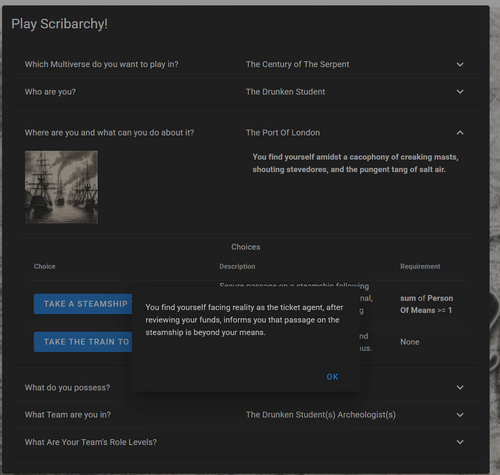Click The Port Of London heading

coord(283,133)
